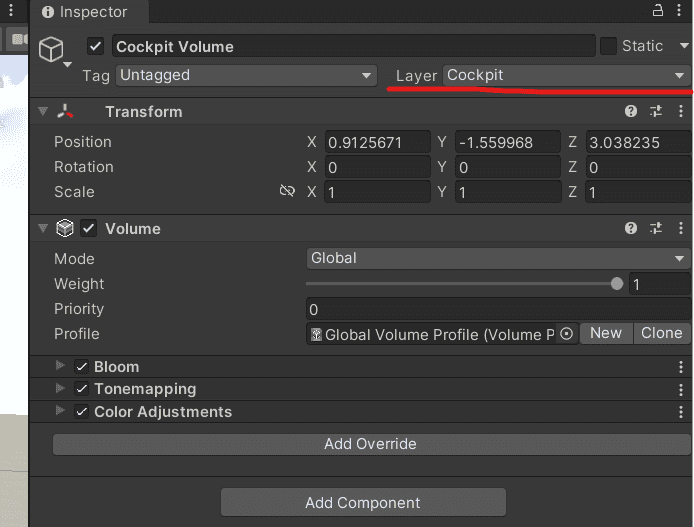Expand the Color Adjustments override
The height and width of the screenshot is (527, 694).
point(60,411)
